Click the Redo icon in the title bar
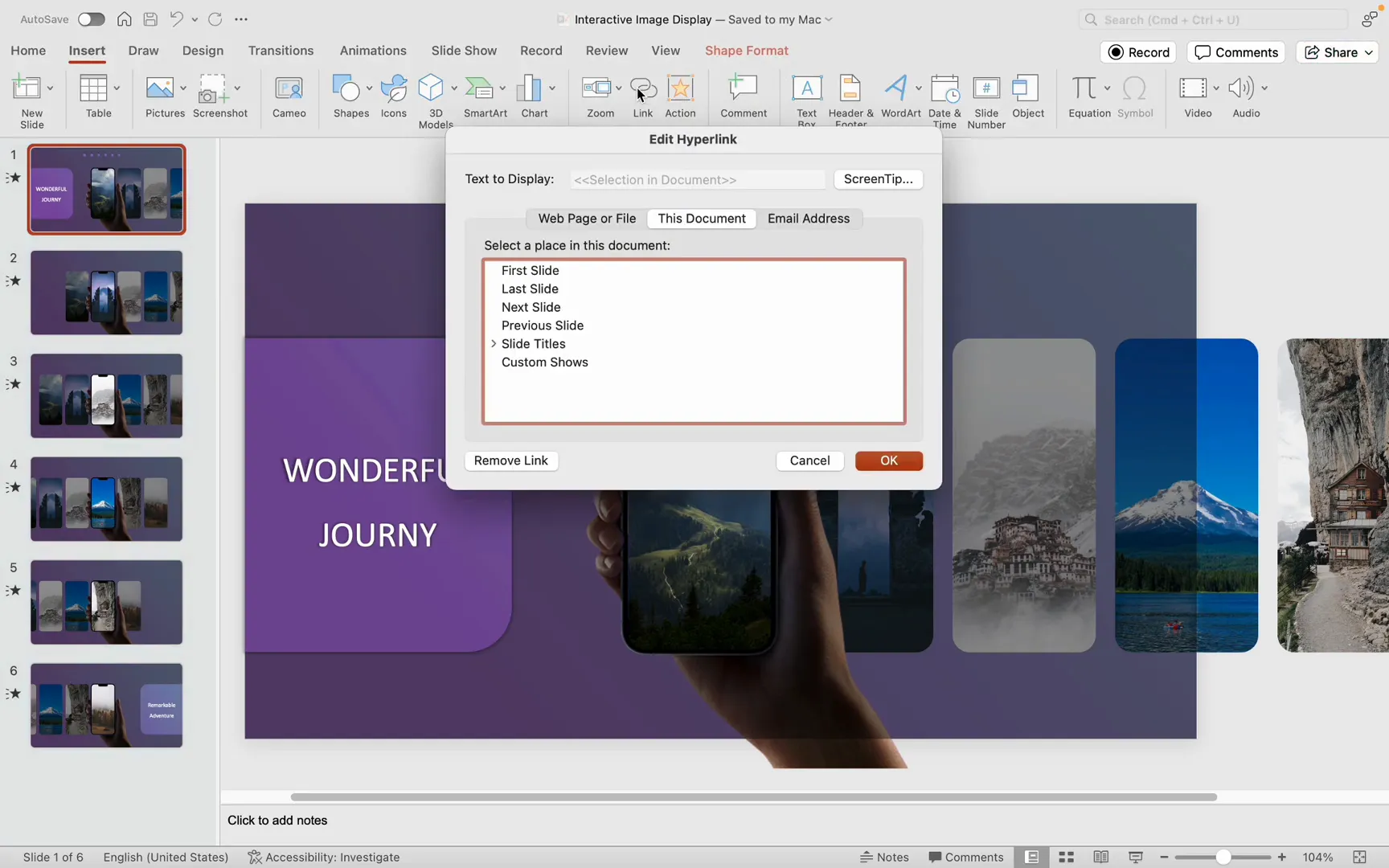This screenshot has width=1389, height=868. 215,19
